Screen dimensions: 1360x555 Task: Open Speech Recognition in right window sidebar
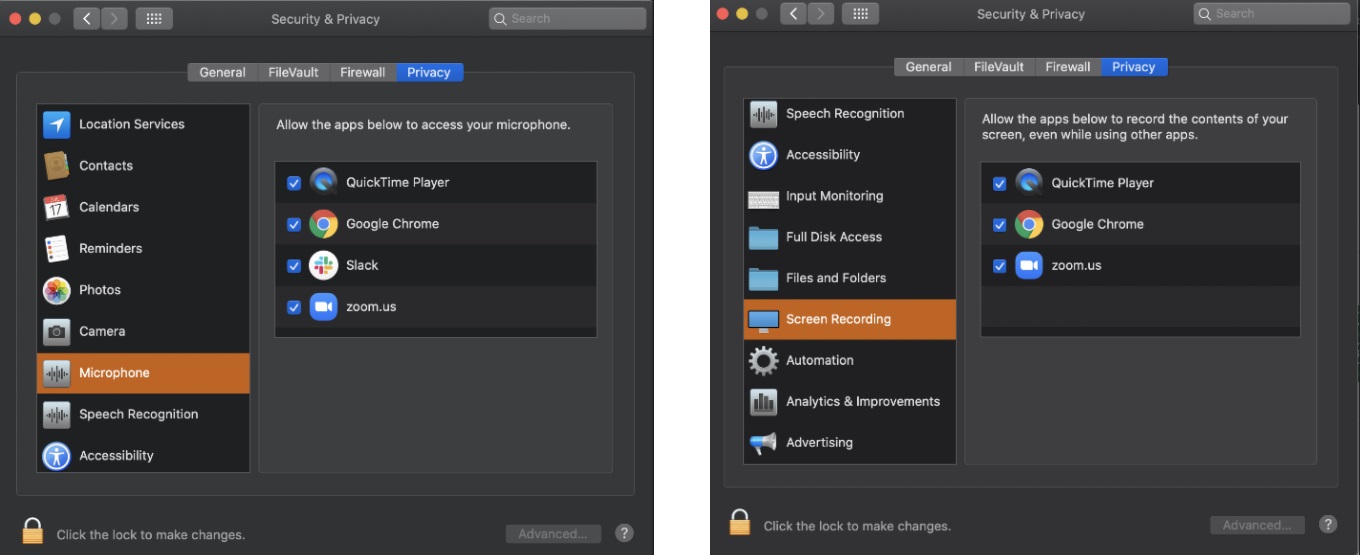tap(850, 114)
